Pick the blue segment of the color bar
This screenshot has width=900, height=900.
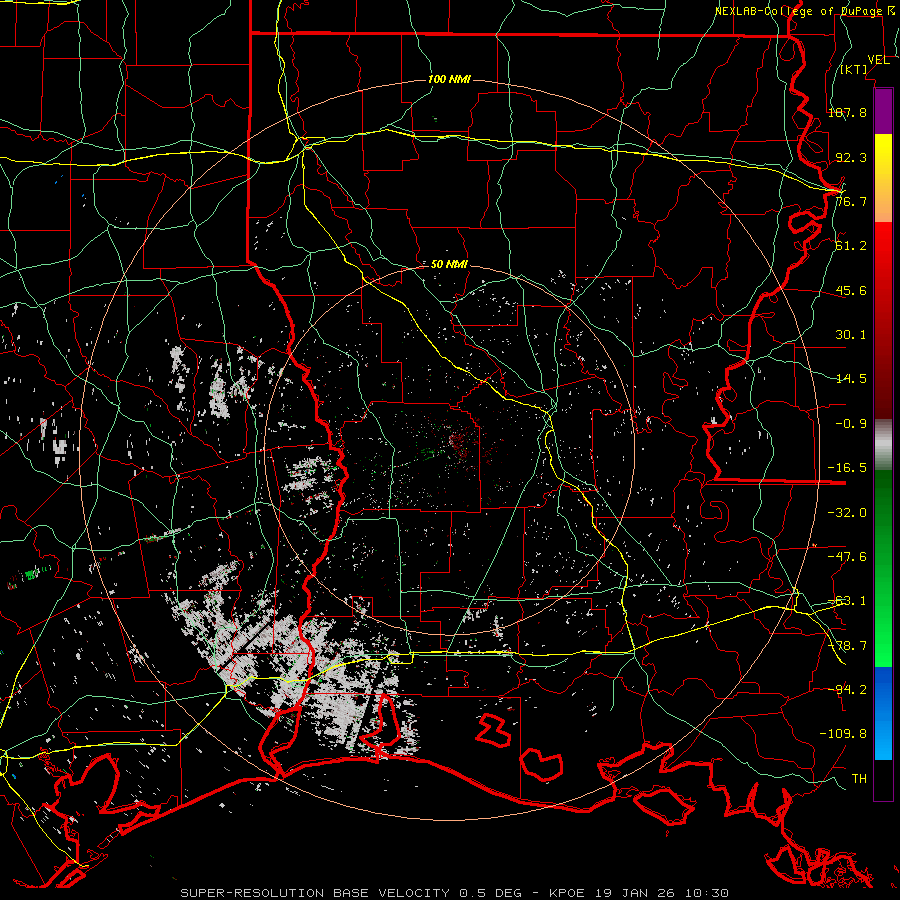[x=883, y=713]
